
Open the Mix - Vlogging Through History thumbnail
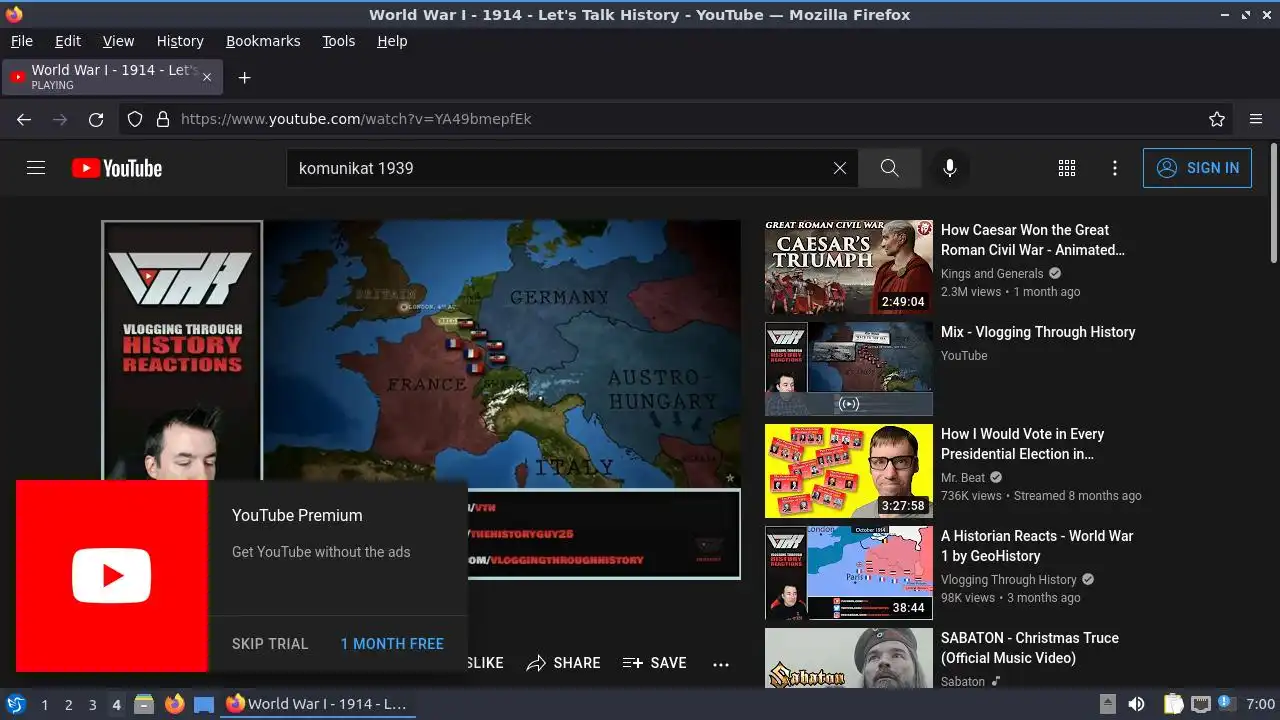(x=849, y=369)
